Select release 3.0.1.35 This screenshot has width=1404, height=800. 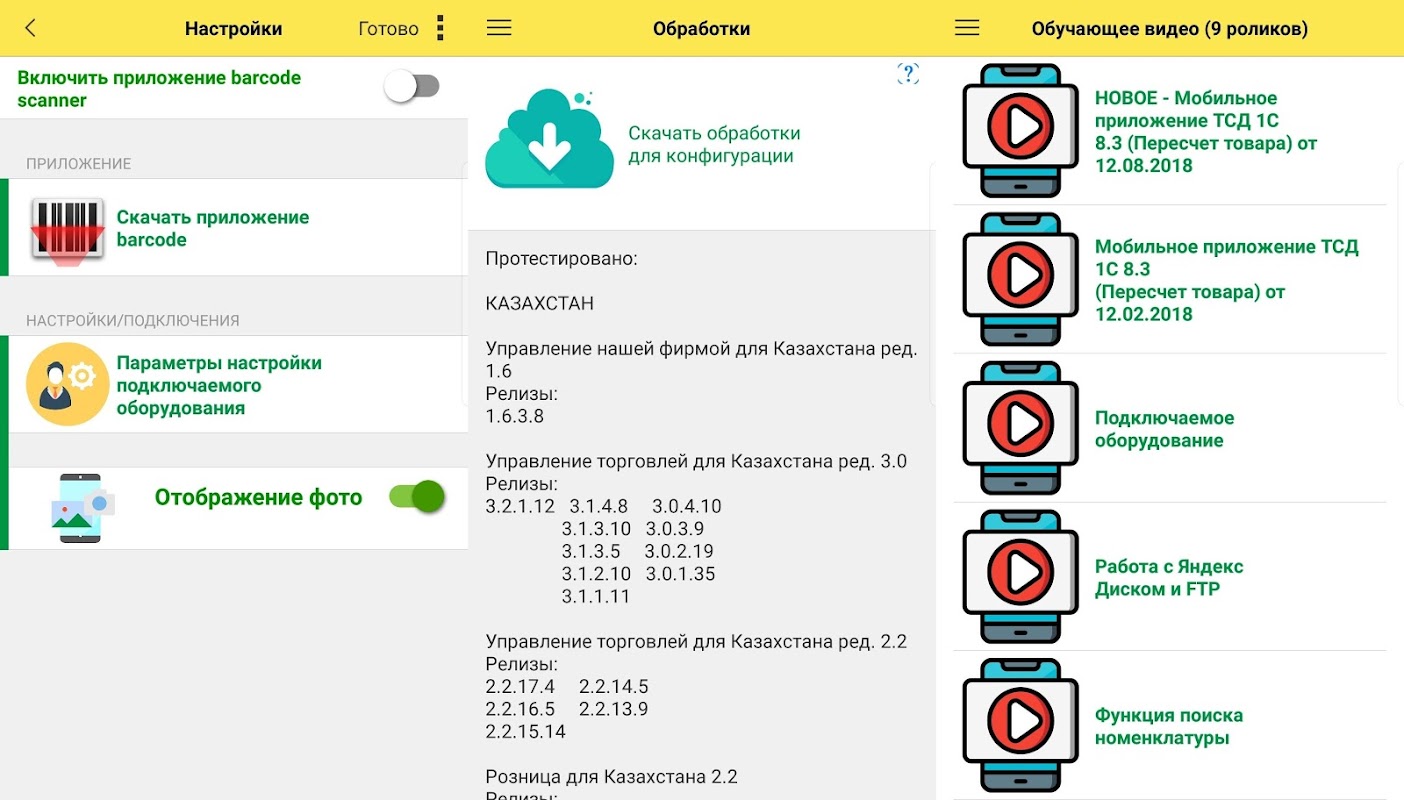click(681, 575)
